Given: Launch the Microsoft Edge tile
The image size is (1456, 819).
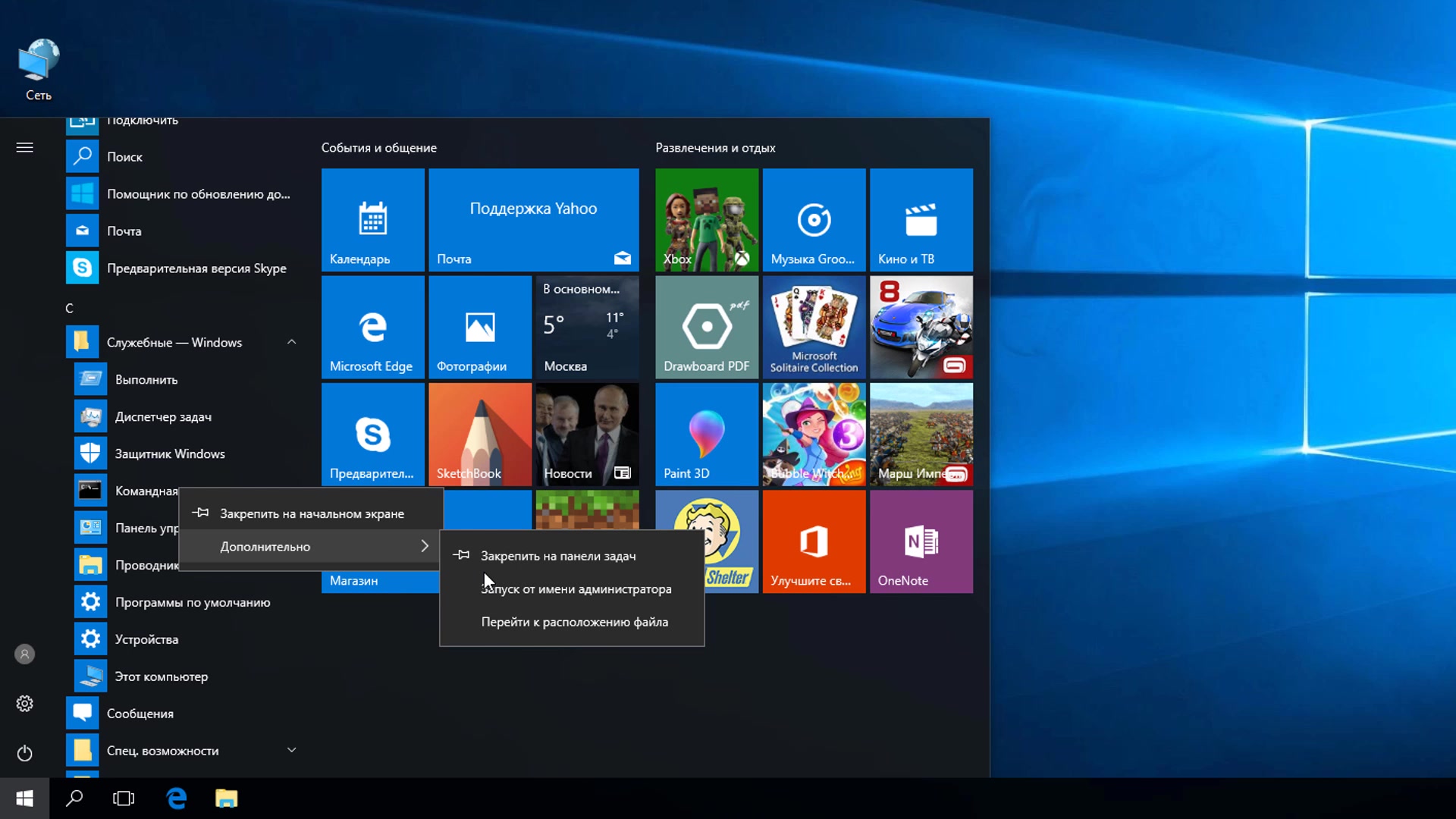Looking at the screenshot, I should (372, 327).
